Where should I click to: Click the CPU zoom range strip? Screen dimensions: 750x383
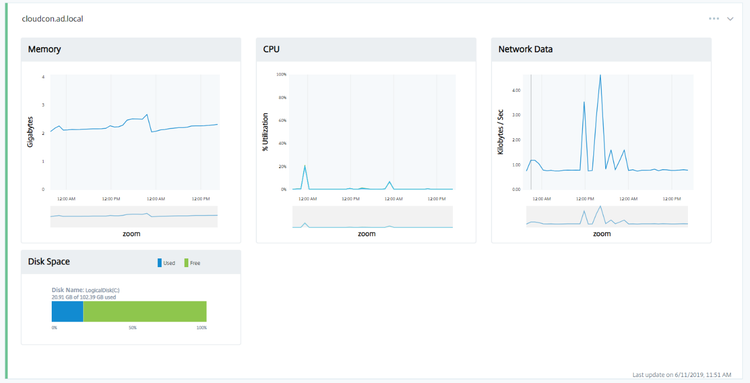click(373, 217)
